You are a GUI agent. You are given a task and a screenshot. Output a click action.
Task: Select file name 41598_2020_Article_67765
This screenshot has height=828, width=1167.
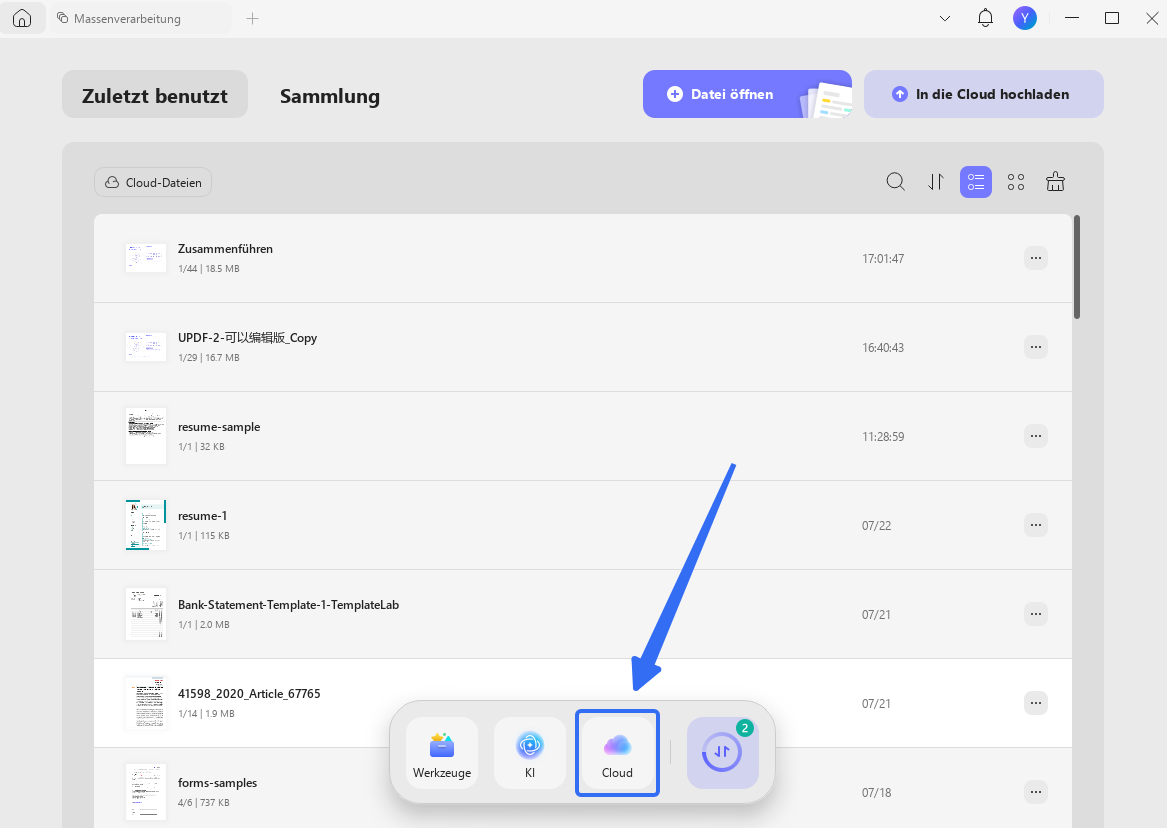(x=249, y=693)
